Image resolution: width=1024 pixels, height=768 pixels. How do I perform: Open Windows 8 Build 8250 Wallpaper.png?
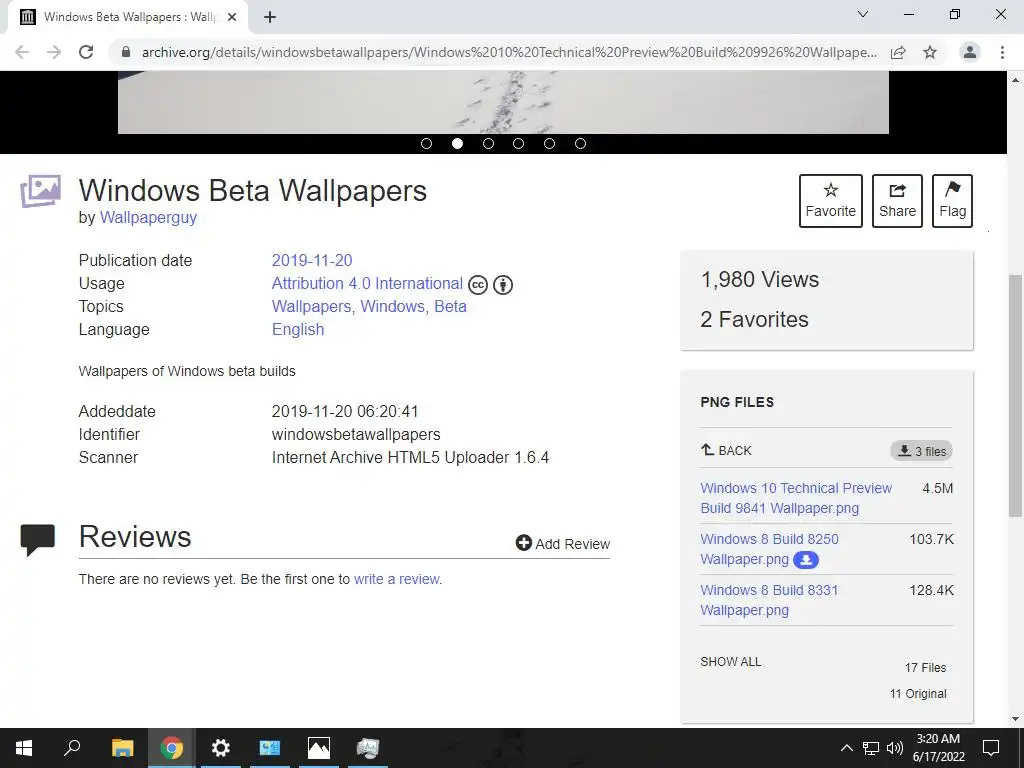coord(769,549)
